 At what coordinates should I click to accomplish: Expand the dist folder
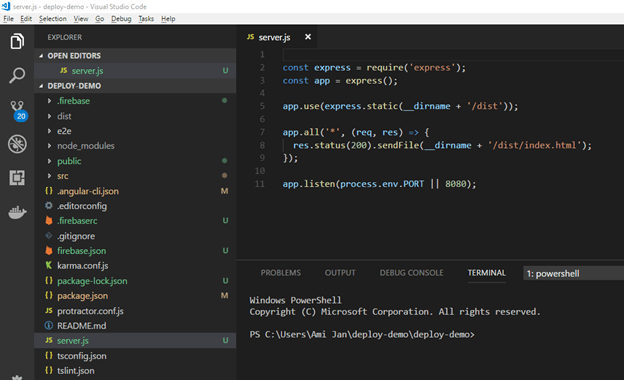(49, 116)
